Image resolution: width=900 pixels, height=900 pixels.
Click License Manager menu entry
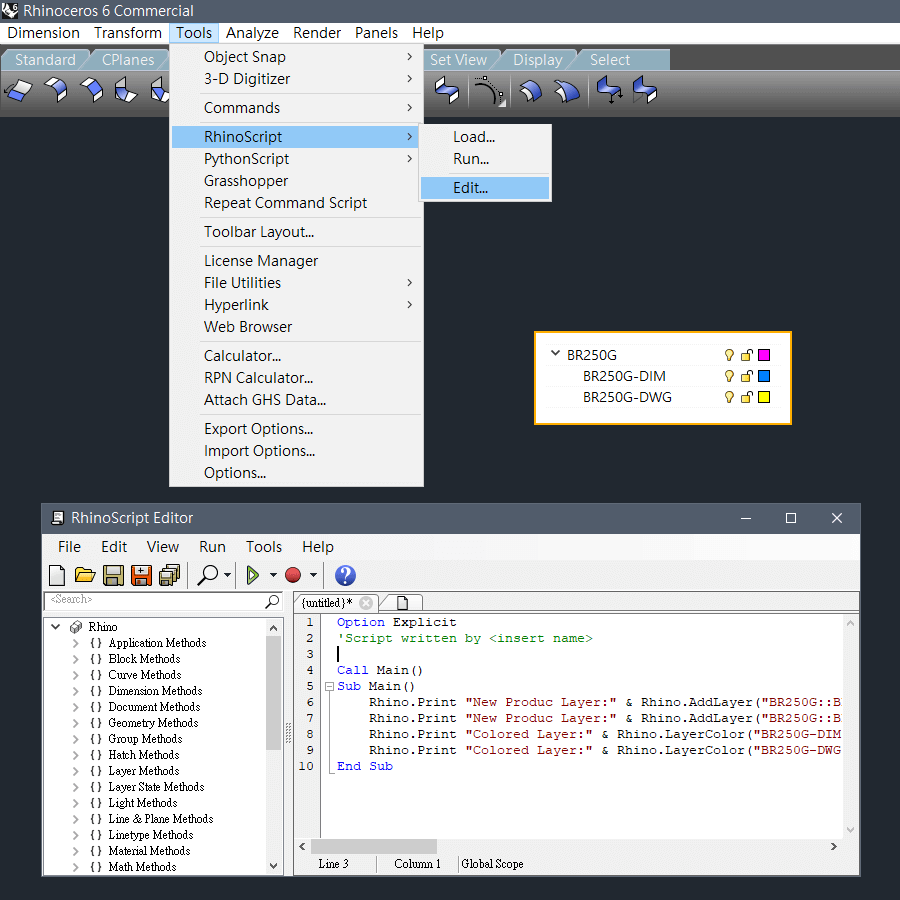(x=296, y=261)
